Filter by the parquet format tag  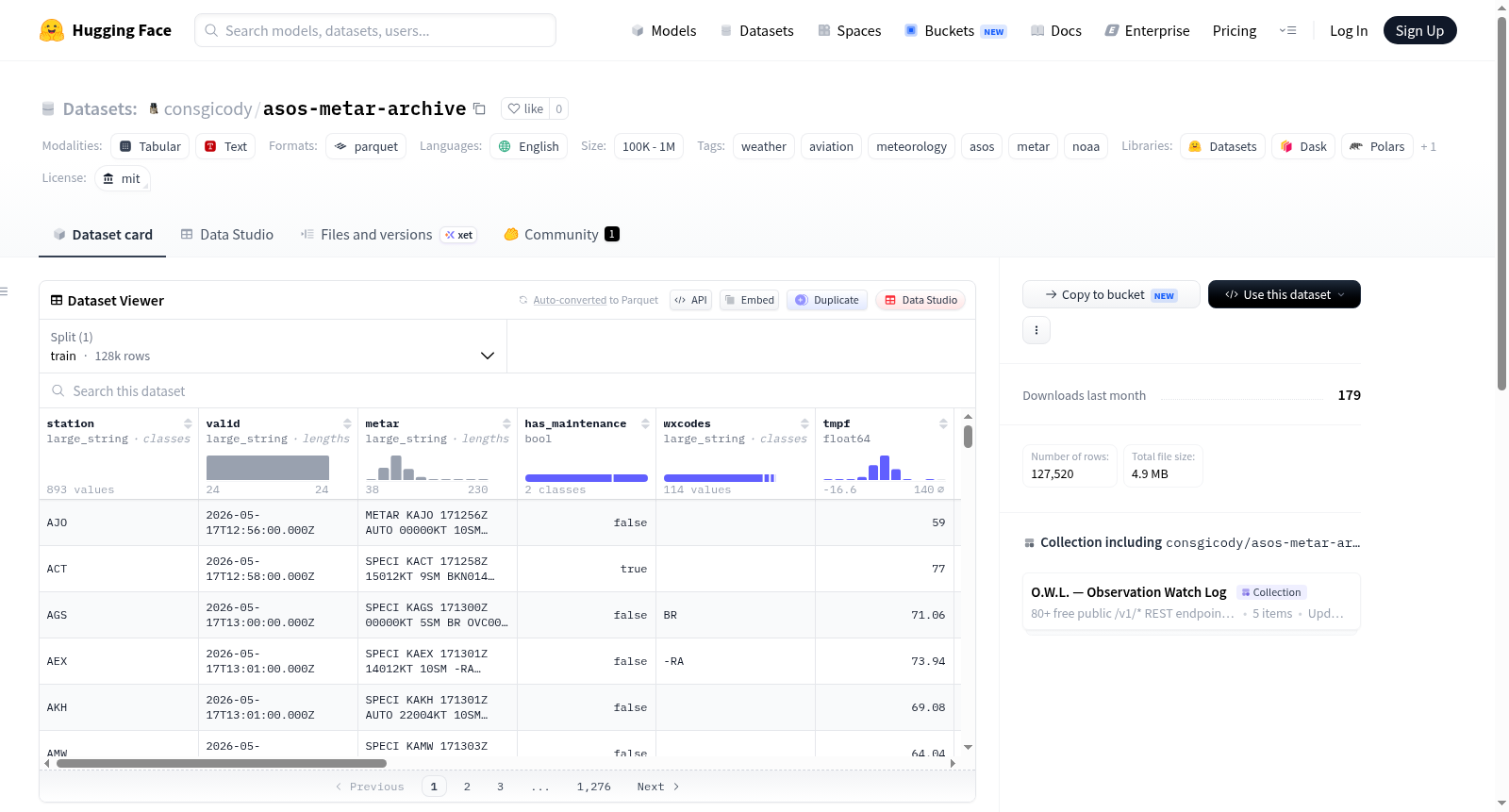(x=366, y=146)
